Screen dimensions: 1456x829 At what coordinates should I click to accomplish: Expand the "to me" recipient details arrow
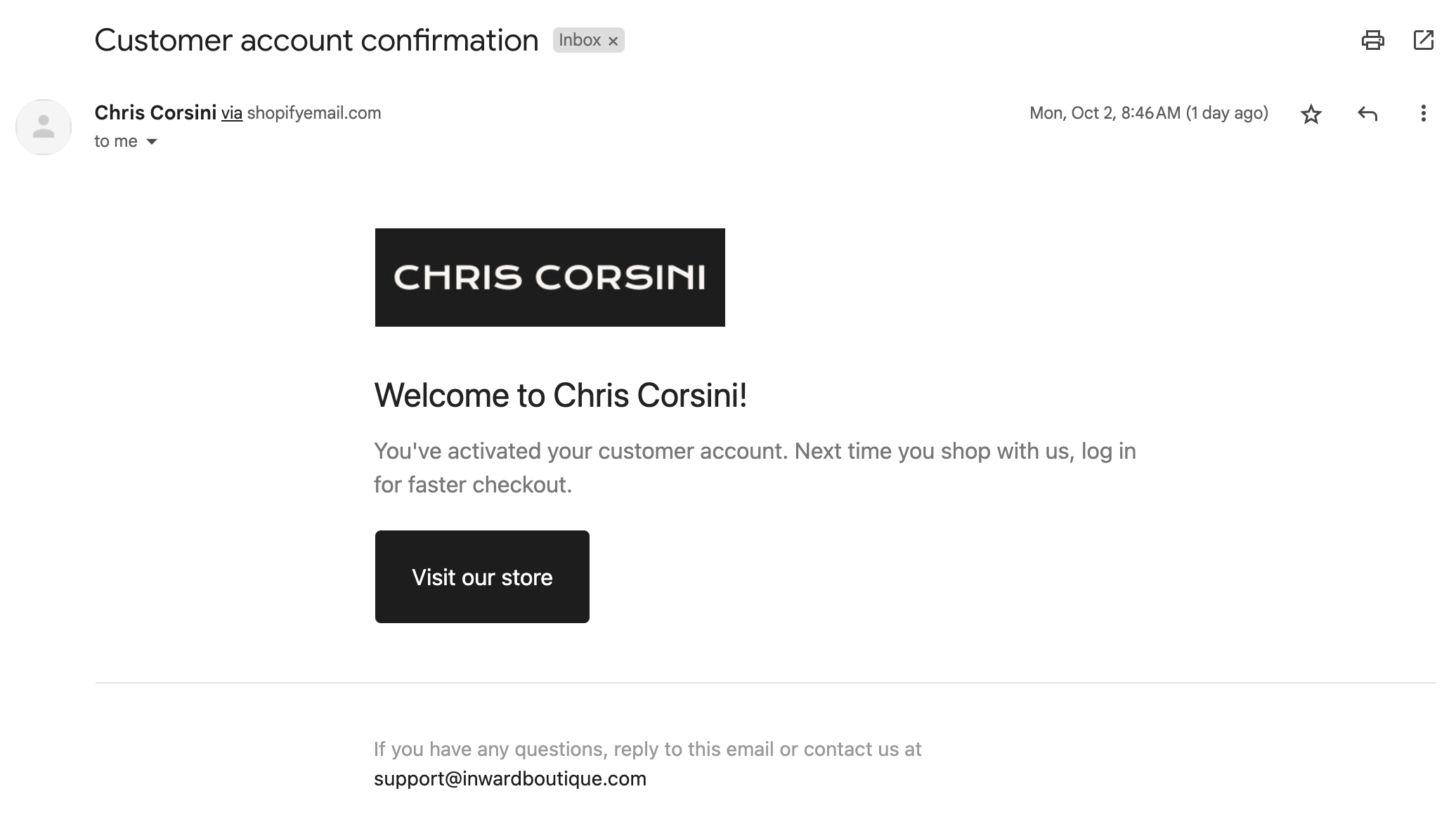pos(152,142)
